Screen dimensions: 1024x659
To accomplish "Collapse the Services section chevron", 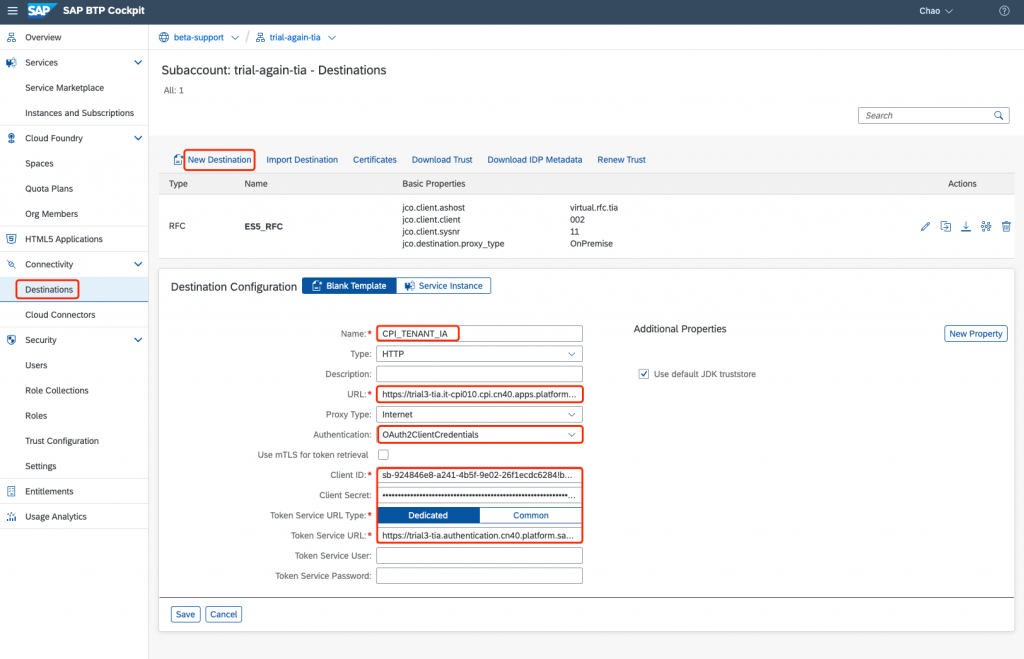I will [138, 63].
